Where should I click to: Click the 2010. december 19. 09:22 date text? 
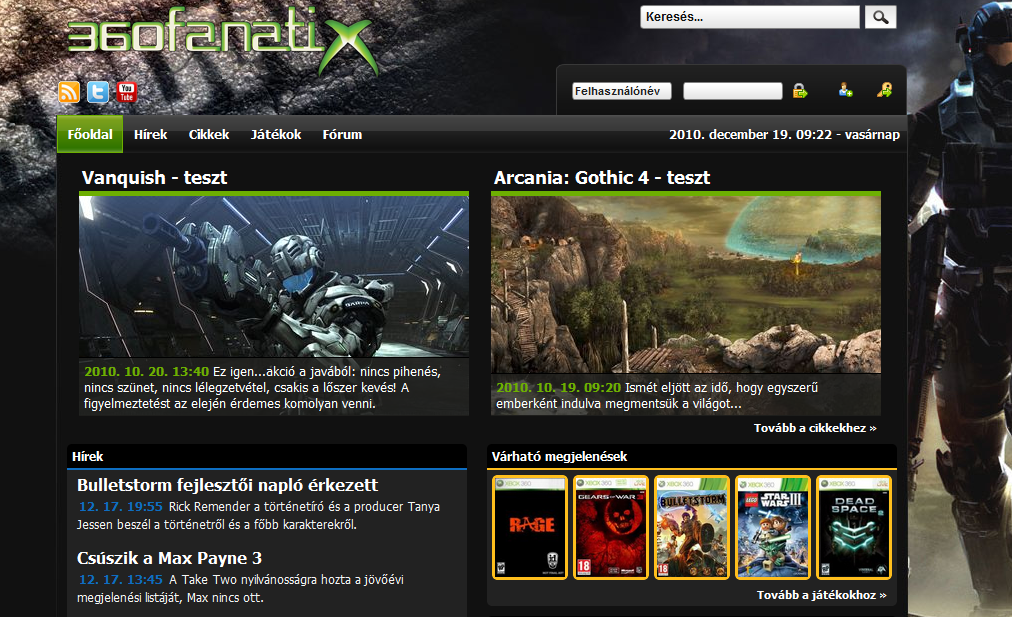point(784,134)
